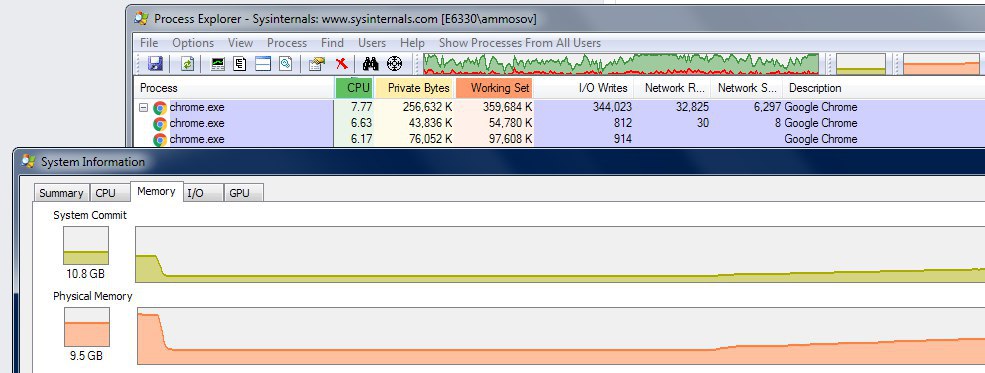Select the chrome.exe row with 6.63 CPU
The image size is (985, 373).
pyautogui.click(x=559, y=123)
